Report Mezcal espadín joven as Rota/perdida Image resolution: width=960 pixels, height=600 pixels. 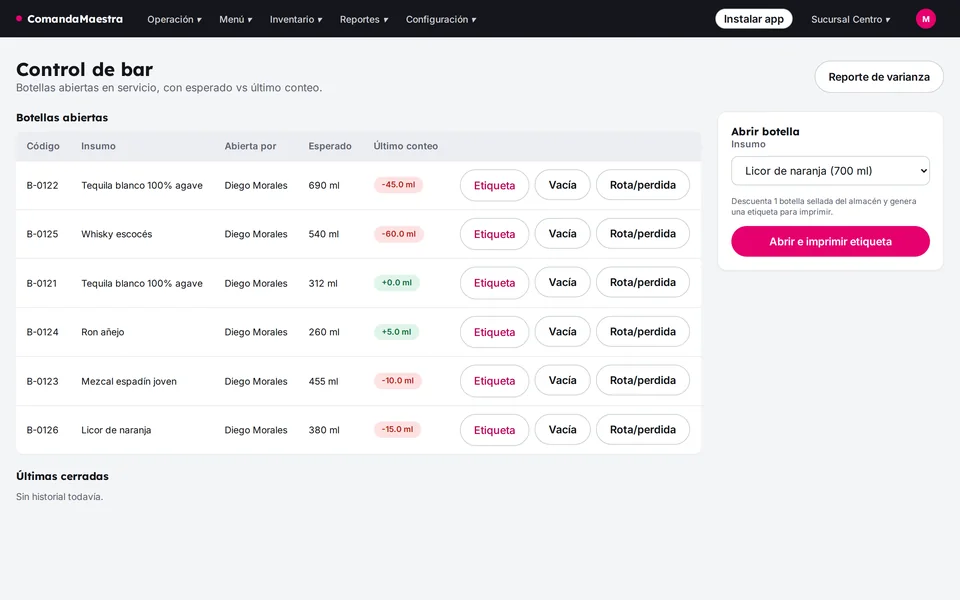click(643, 380)
